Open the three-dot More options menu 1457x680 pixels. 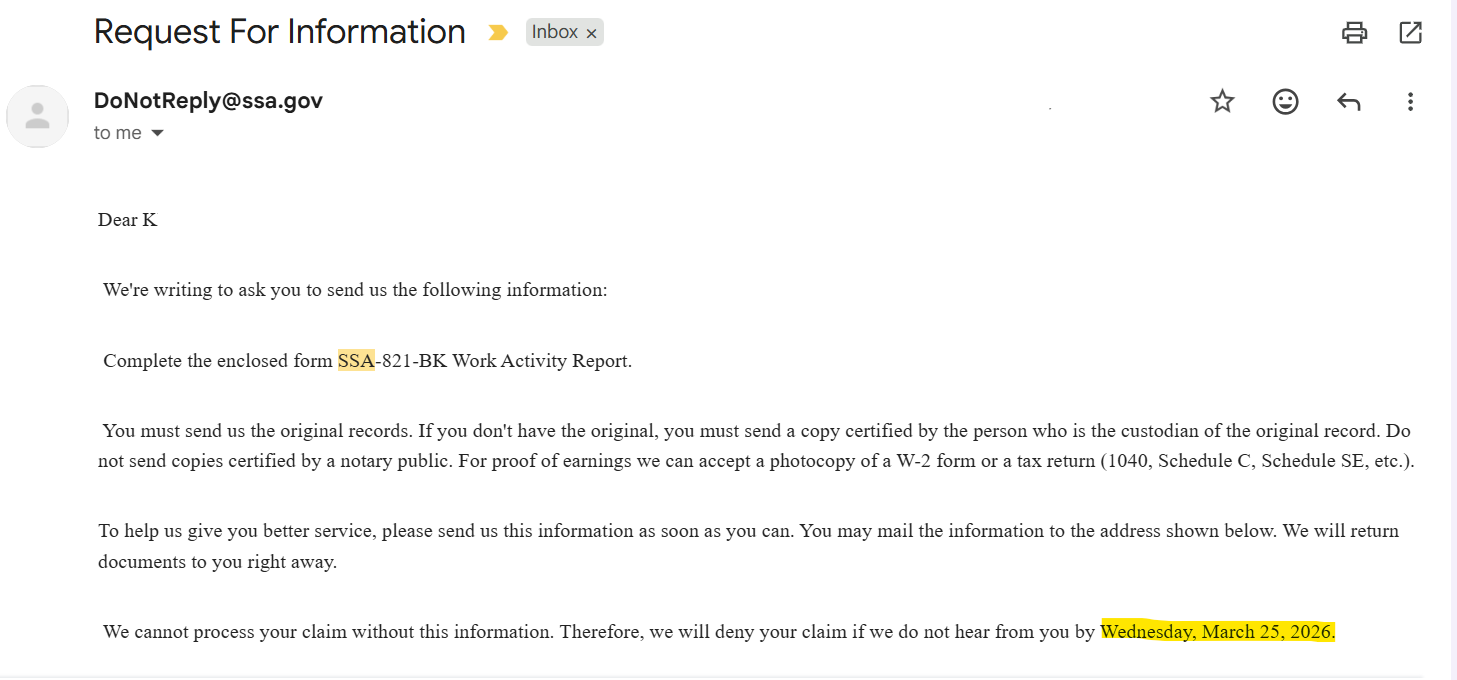pos(1410,101)
